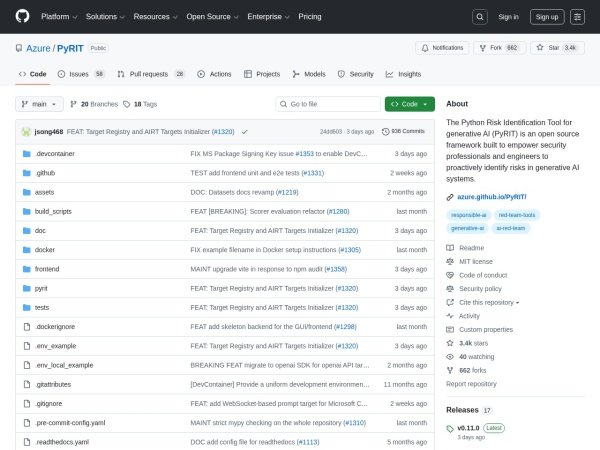600x450 pixels.
Task: Switch to the Insights tab
Action: pyautogui.click(x=403, y=74)
